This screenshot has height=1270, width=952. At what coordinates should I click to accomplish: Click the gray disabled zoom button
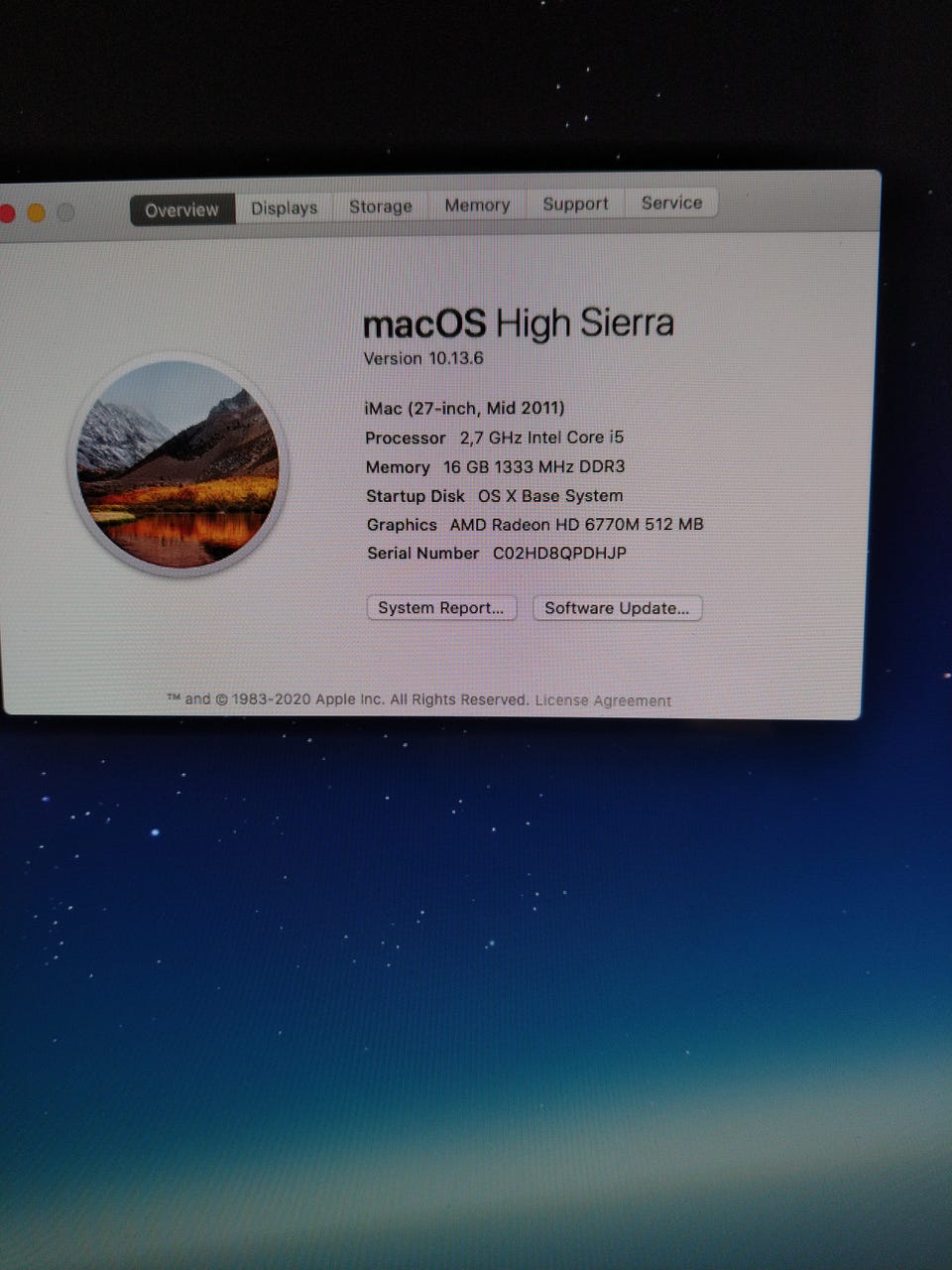pos(65,212)
